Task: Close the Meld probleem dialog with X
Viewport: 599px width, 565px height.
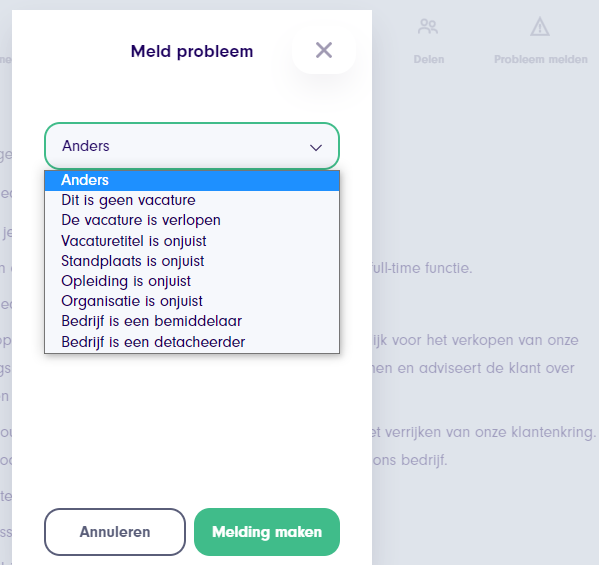Action: pos(324,50)
